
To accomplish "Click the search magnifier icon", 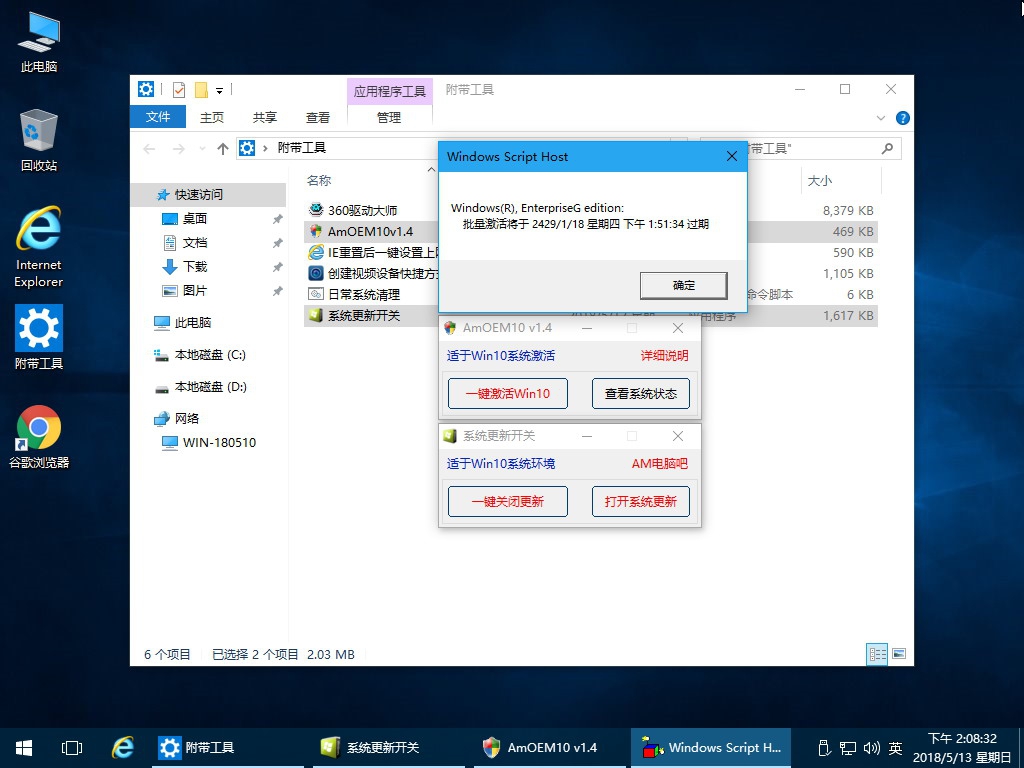I will pyautogui.click(x=887, y=149).
